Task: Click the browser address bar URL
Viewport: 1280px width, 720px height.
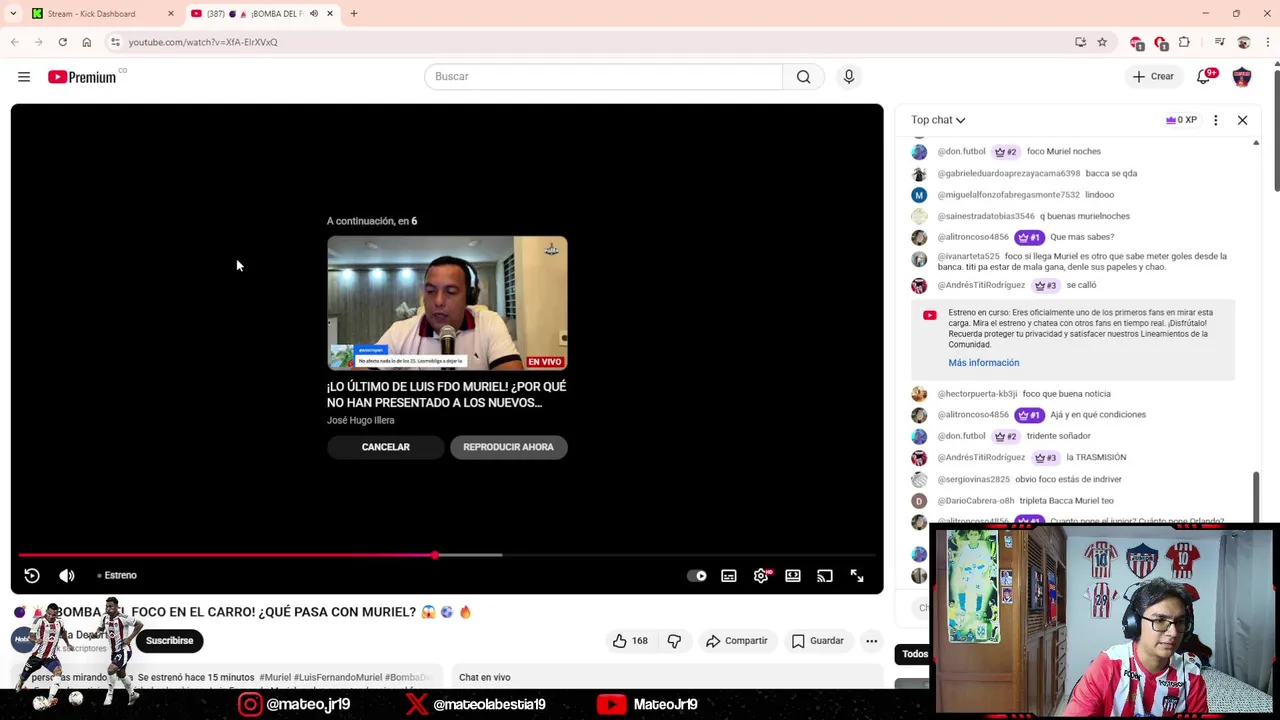Action: [x=203, y=42]
